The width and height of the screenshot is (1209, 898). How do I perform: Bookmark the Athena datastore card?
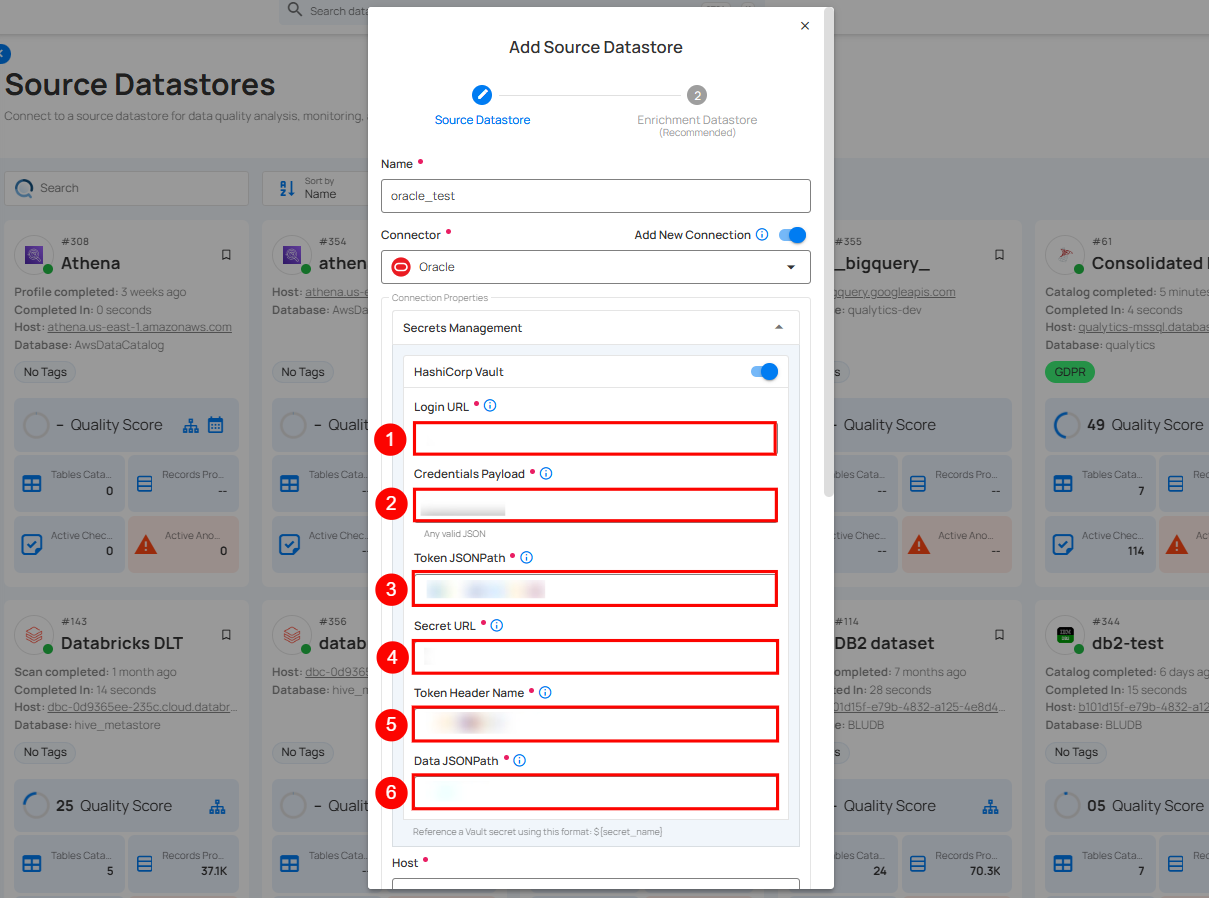click(226, 255)
